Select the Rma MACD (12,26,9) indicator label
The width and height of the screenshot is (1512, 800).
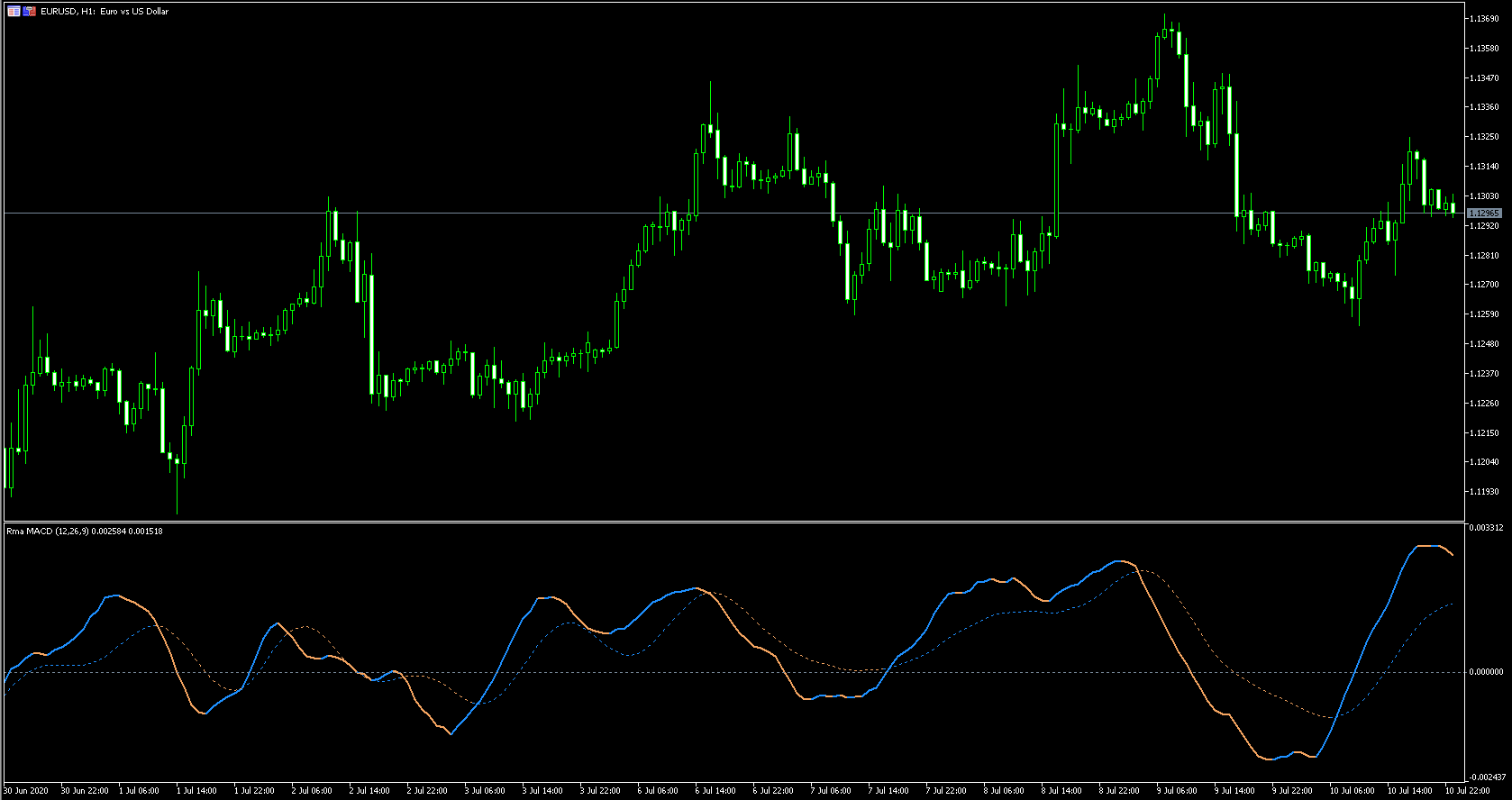[85, 532]
